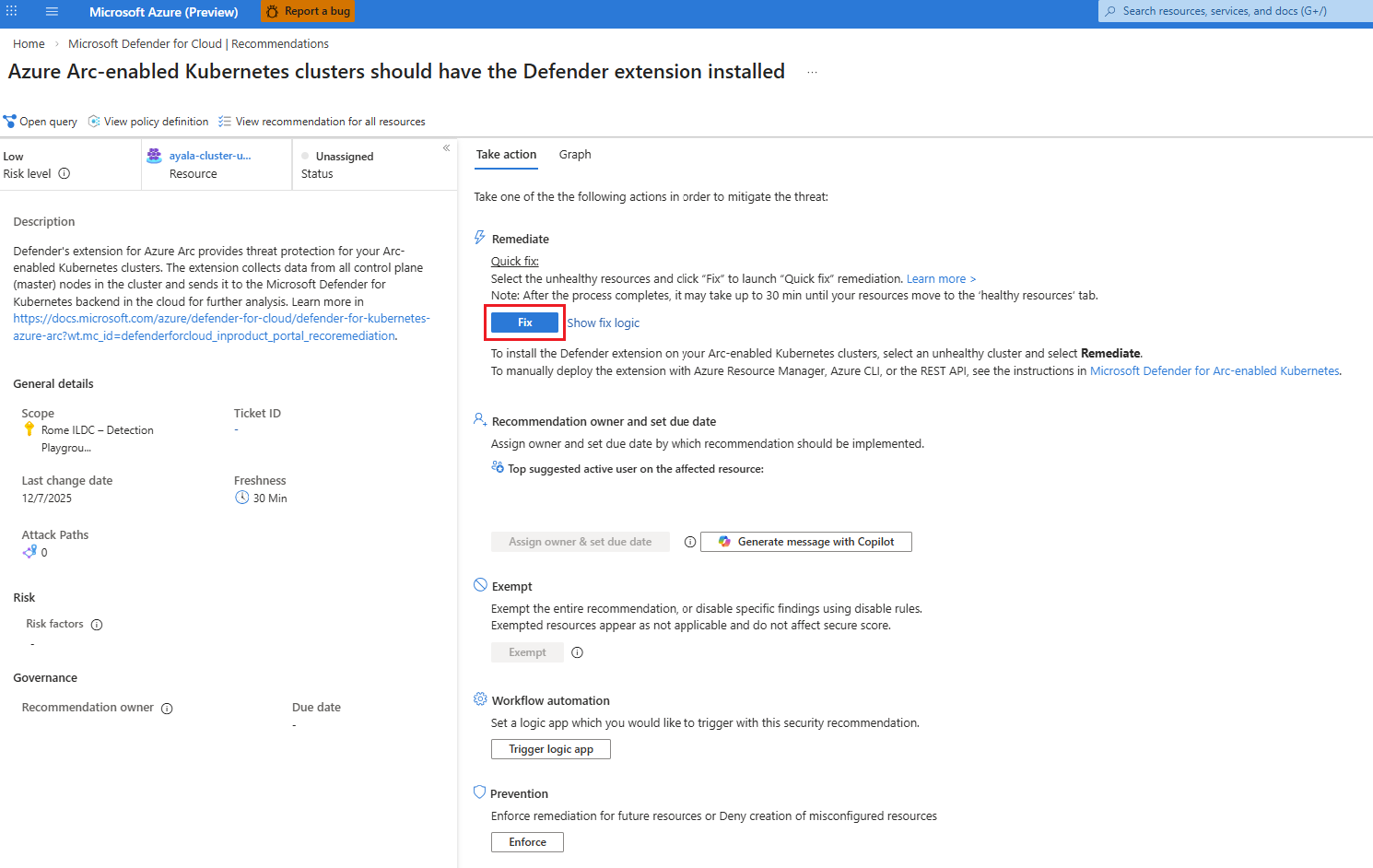Click the list icon for all-resources view

click(225, 122)
